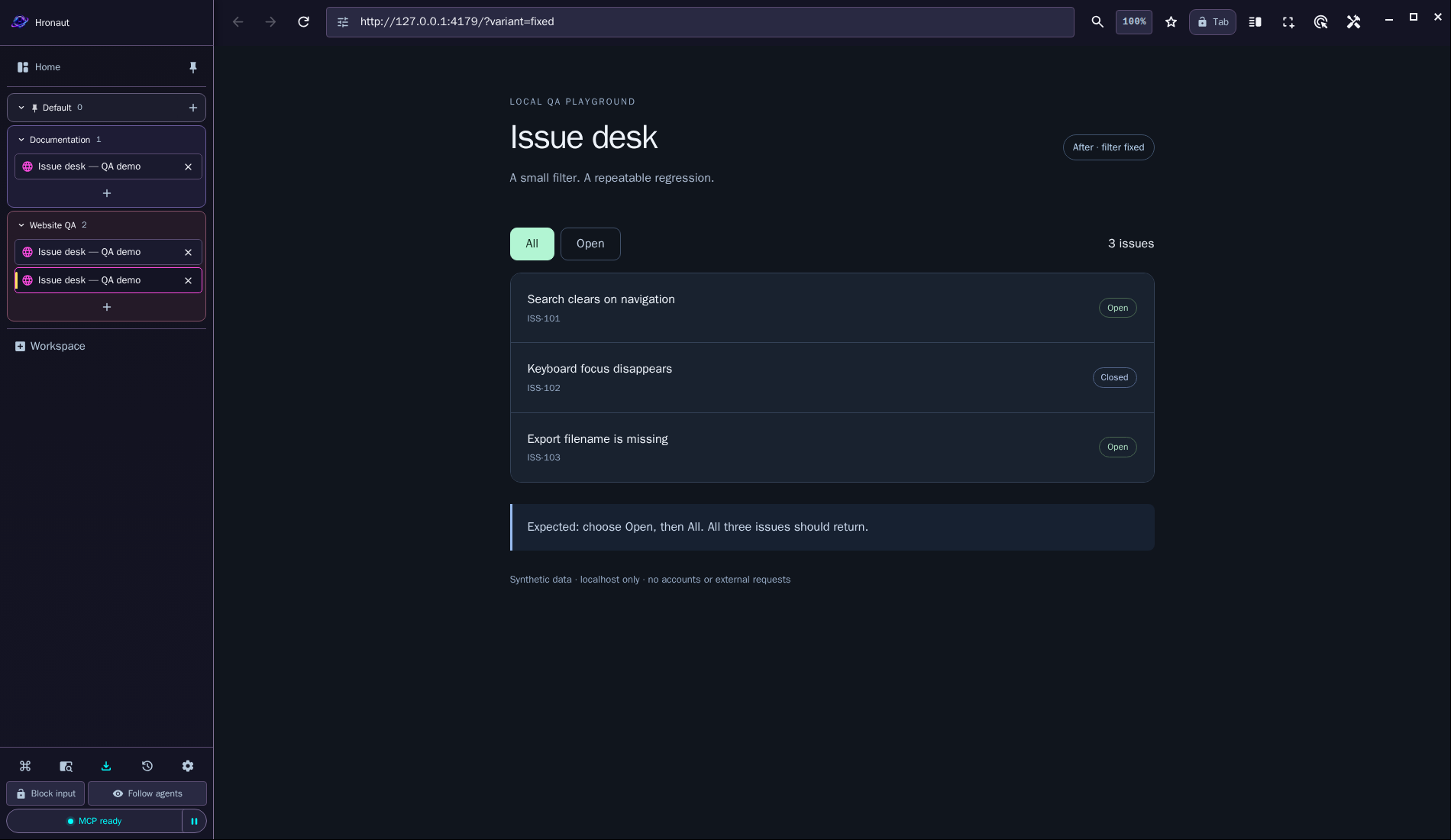This screenshot has height=840, width=1451.
Task: Close the Documentation Issue desk tab
Action: coord(189,166)
